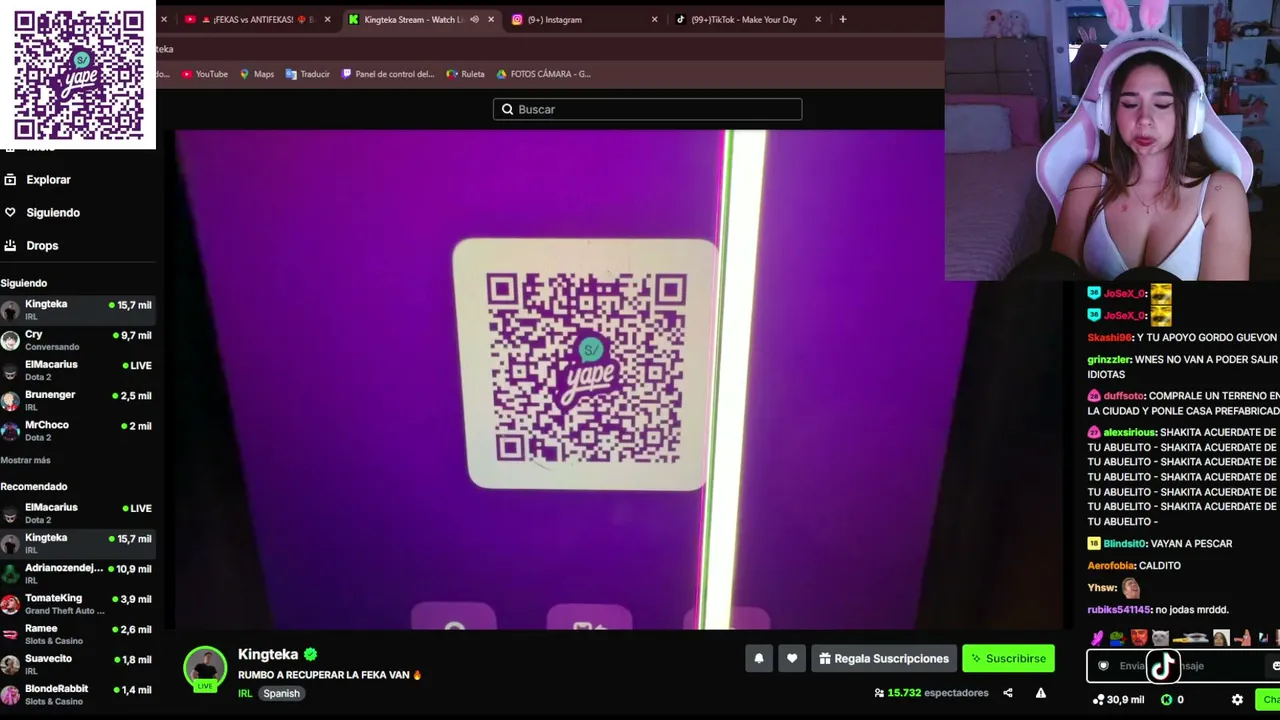This screenshot has height=720, width=1280.
Task: Click the Buscar search field
Action: (647, 109)
